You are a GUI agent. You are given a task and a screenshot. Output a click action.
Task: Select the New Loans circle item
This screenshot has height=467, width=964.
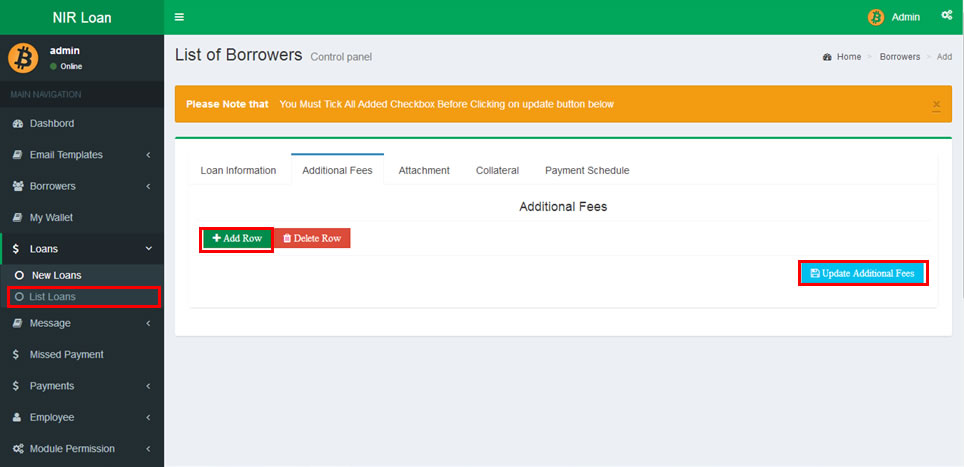tap(56, 275)
